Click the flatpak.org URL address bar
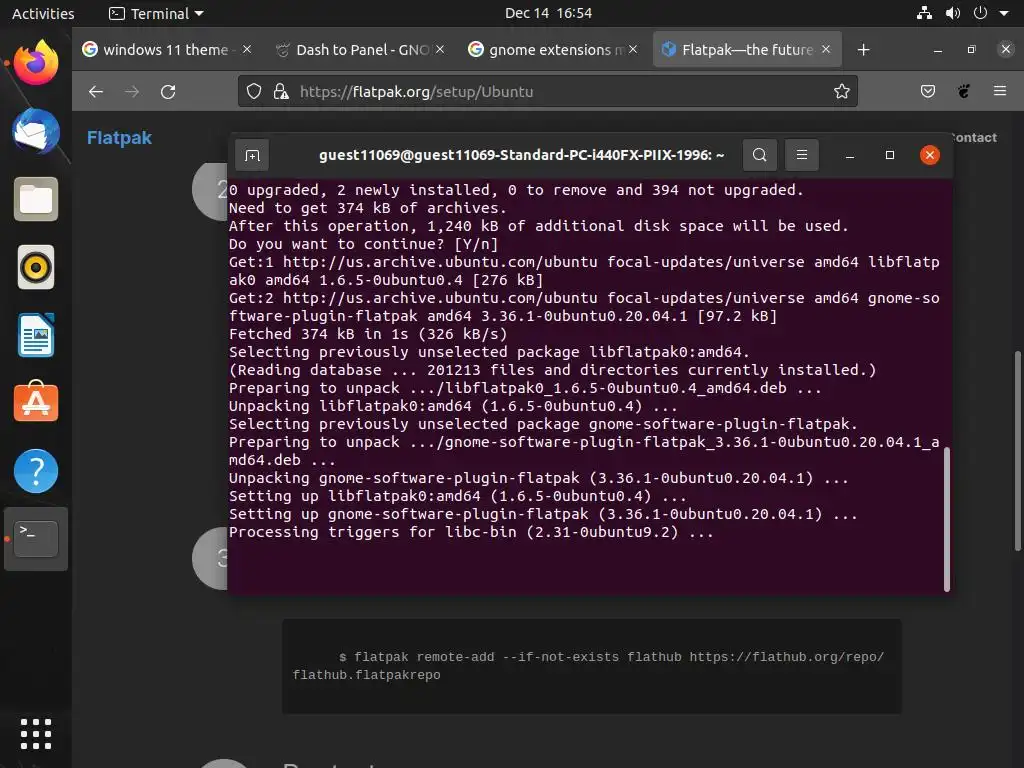The image size is (1024, 768). 547,91
